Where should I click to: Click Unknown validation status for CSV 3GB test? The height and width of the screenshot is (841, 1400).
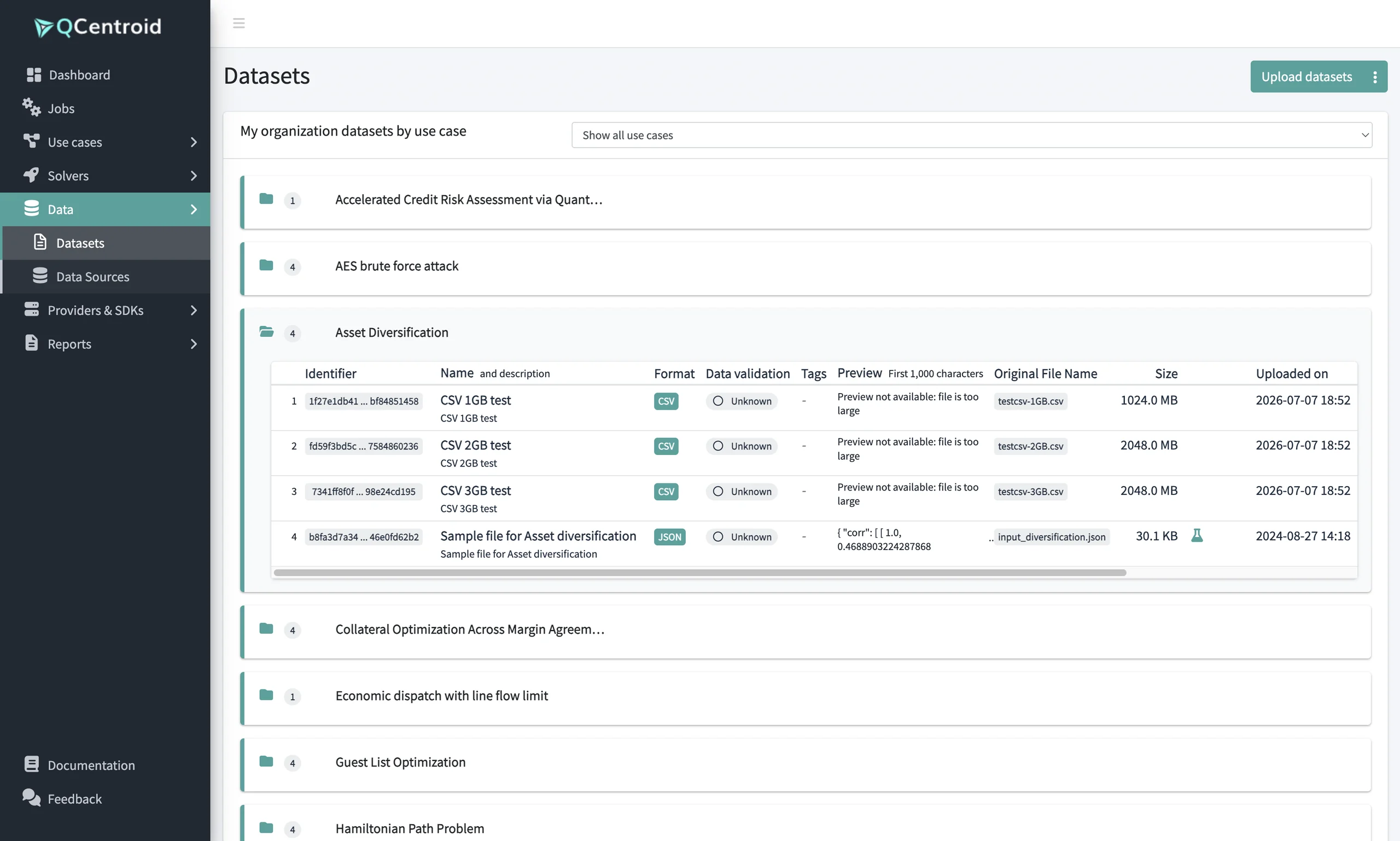(742, 492)
